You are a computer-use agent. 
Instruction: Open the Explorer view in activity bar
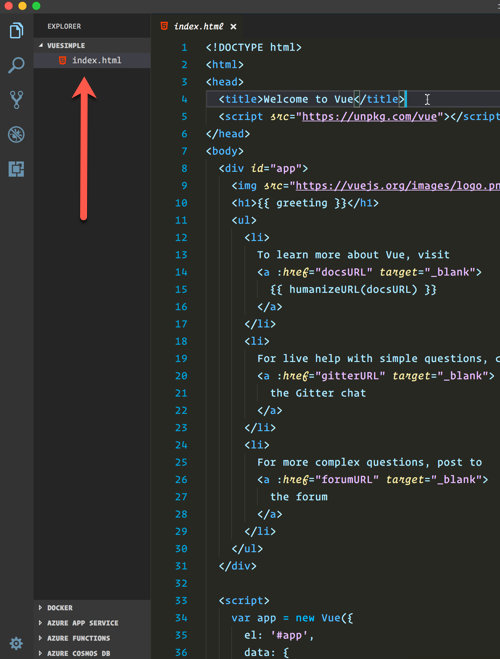16,30
